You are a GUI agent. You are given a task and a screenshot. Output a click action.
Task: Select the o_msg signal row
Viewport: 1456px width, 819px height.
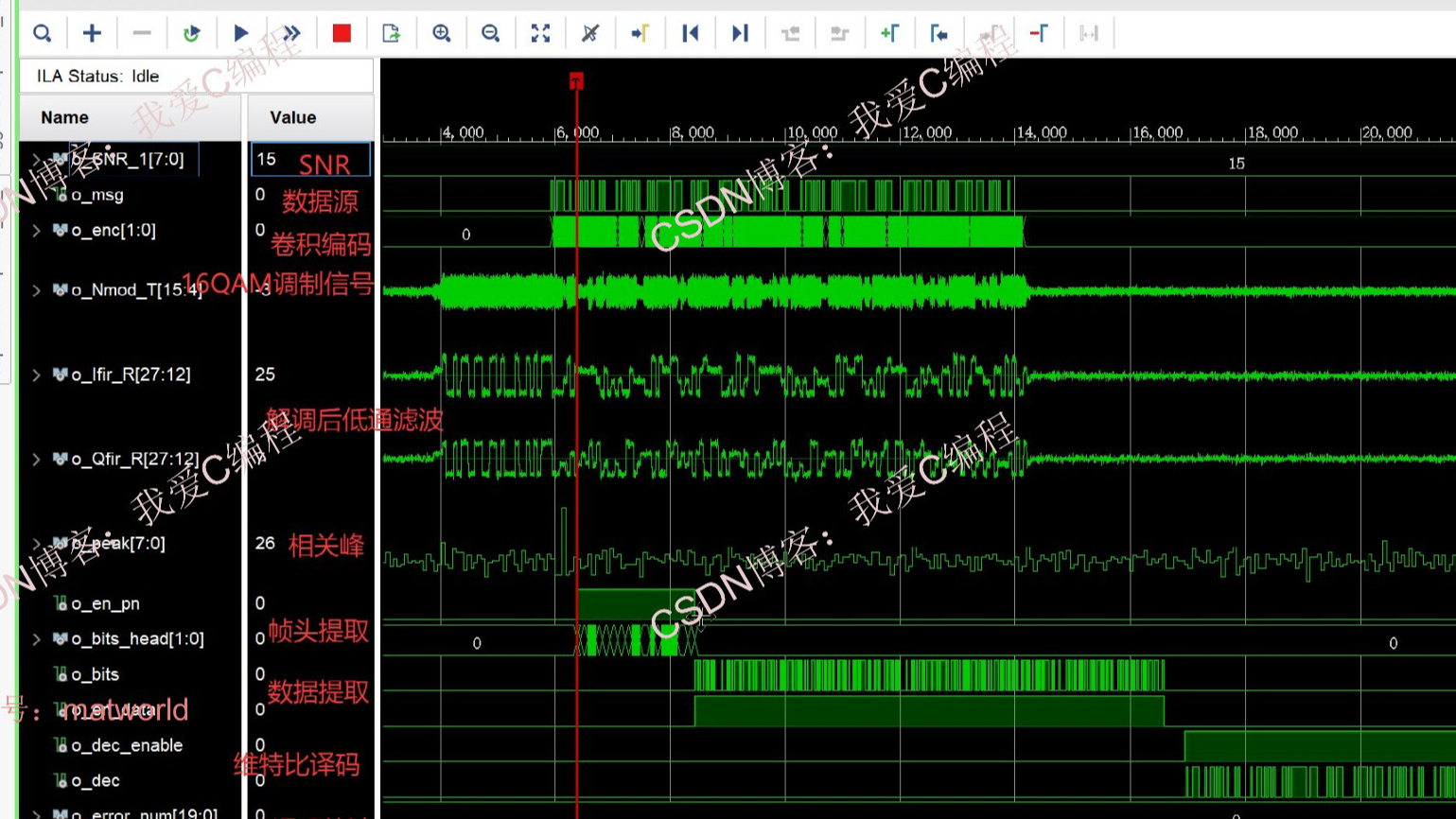coord(99,196)
